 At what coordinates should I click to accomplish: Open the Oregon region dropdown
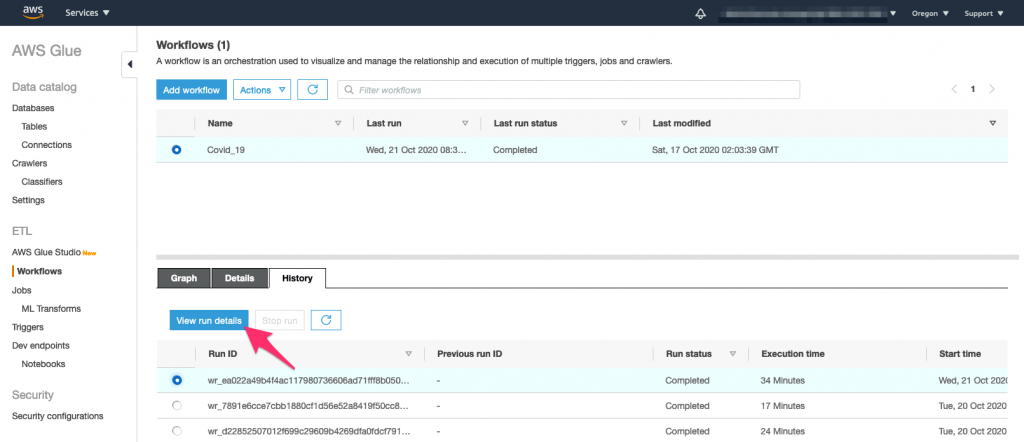click(930, 13)
